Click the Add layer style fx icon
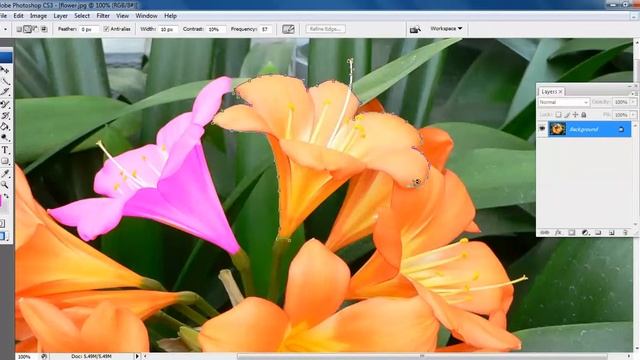 click(x=558, y=232)
